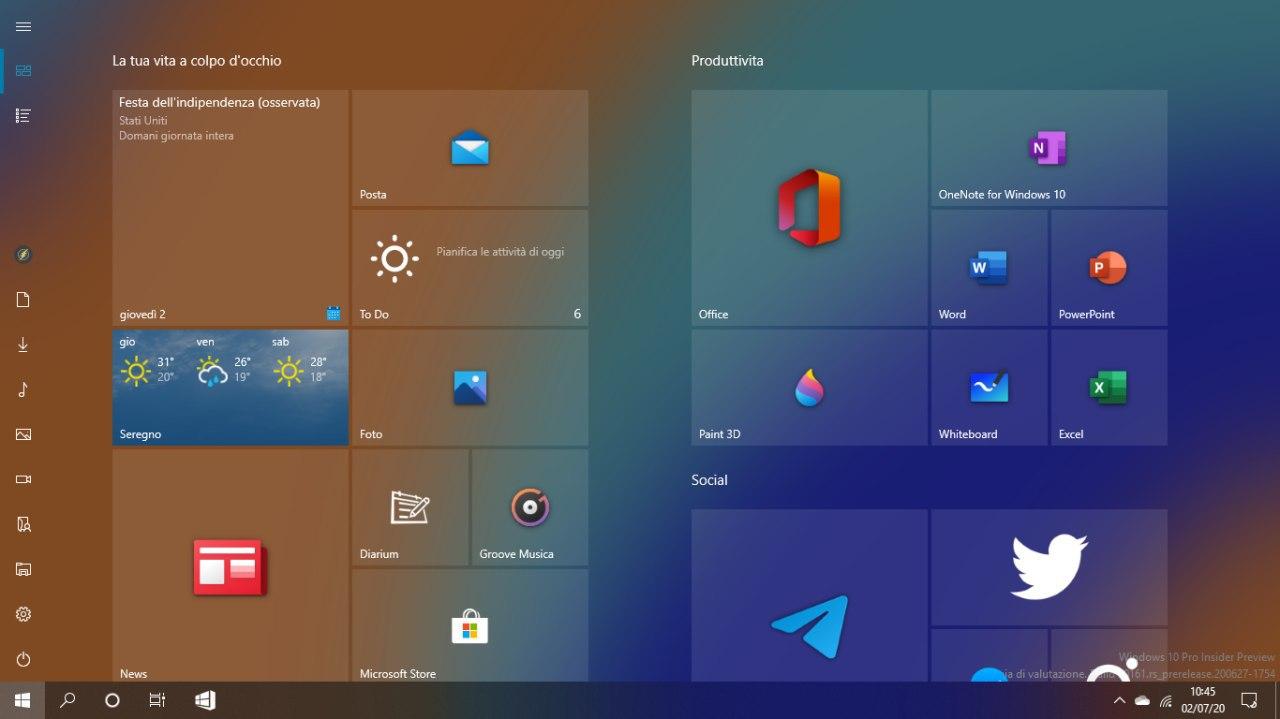The width and height of the screenshot is (1280, 719).
Task: Open taskbar Search with the magnifier
Action: coord(68,700)
